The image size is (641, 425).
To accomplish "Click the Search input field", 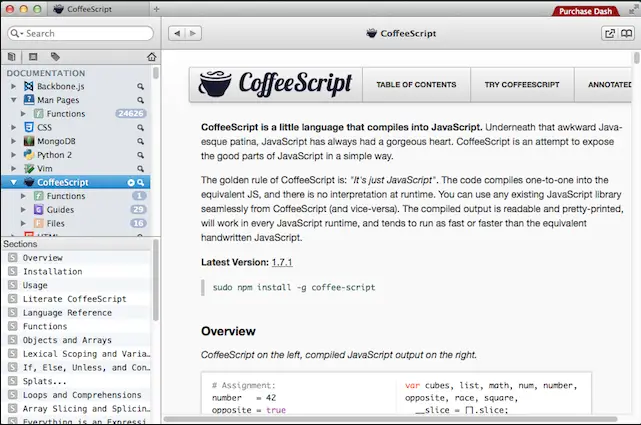I will tap(81, 34).
